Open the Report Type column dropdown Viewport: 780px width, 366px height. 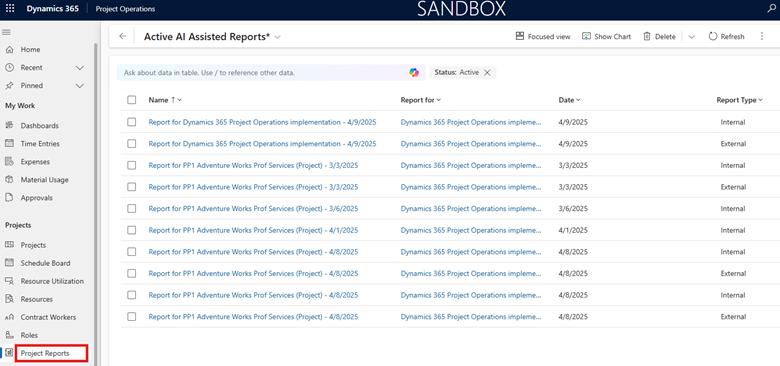coord(761,100)
